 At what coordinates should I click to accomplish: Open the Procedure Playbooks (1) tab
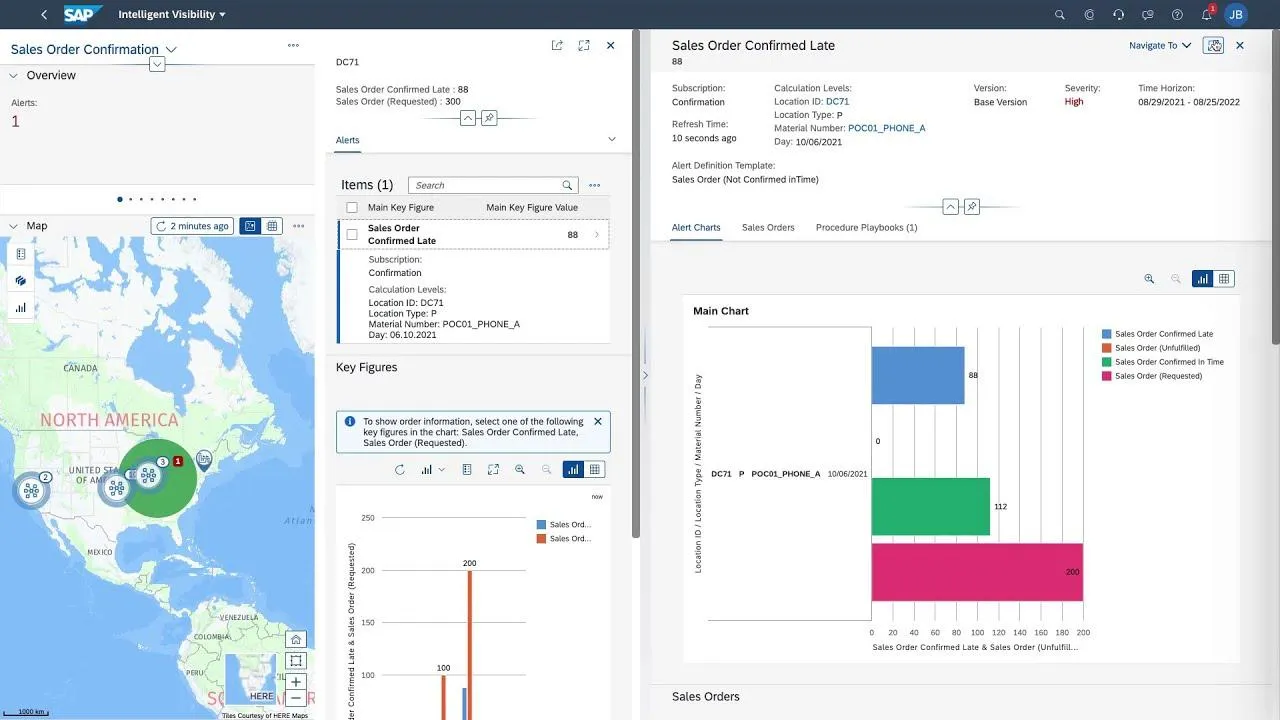pos(866,227)
